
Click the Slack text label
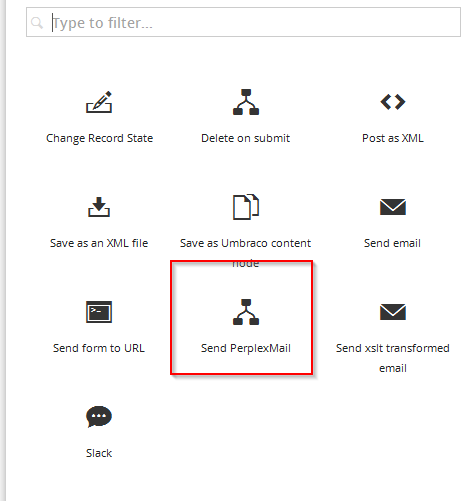(x=99, y=453)
